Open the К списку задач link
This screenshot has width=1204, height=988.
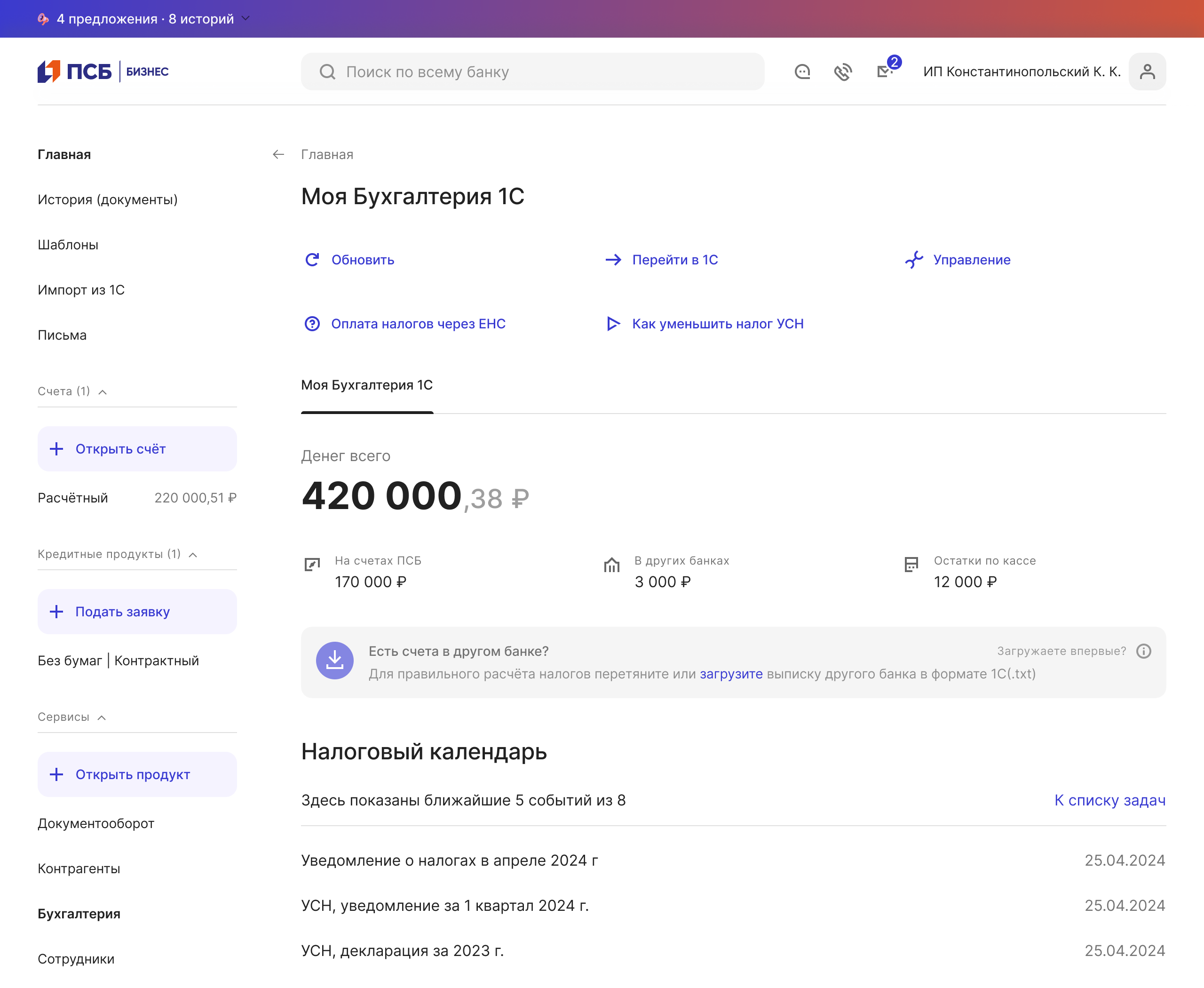[x=1109, y=800]
